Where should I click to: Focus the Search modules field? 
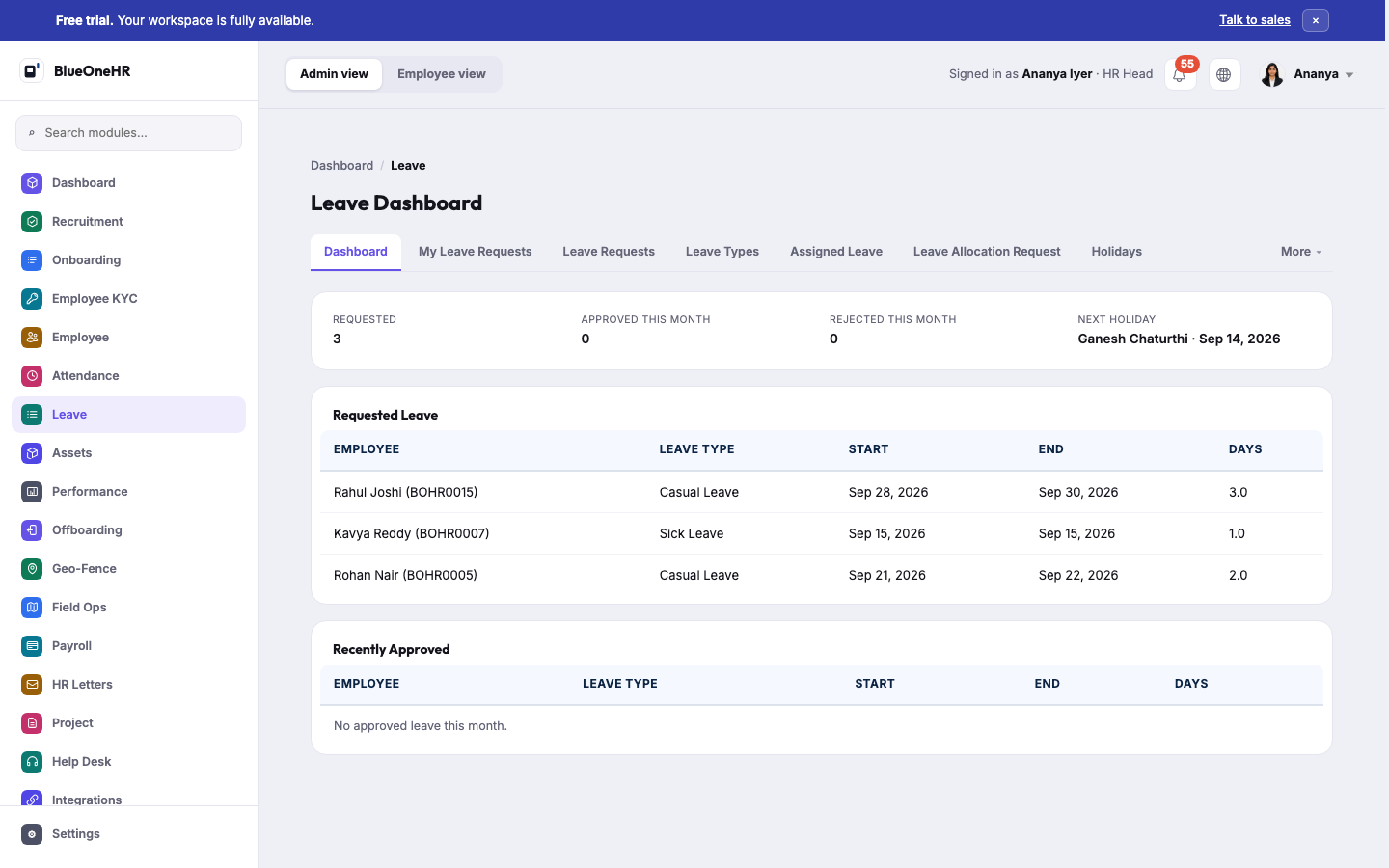click(x=128, y=133)
